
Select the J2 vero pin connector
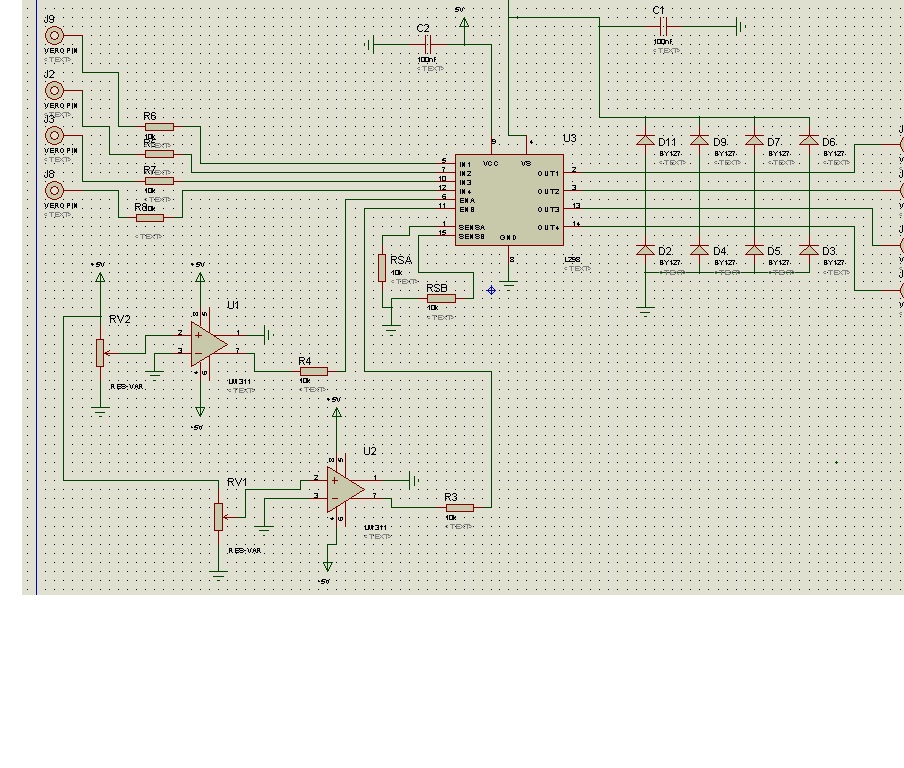coord(54,91)
